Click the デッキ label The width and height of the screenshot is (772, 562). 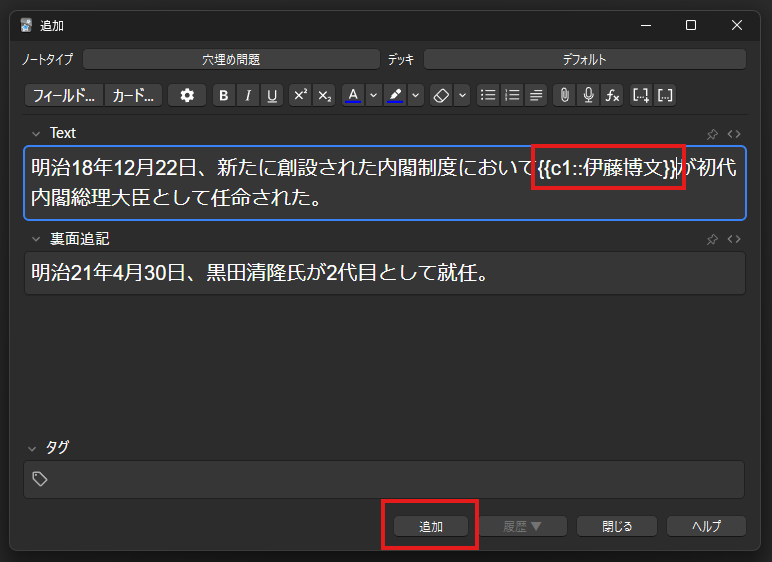tap(401, 60)
